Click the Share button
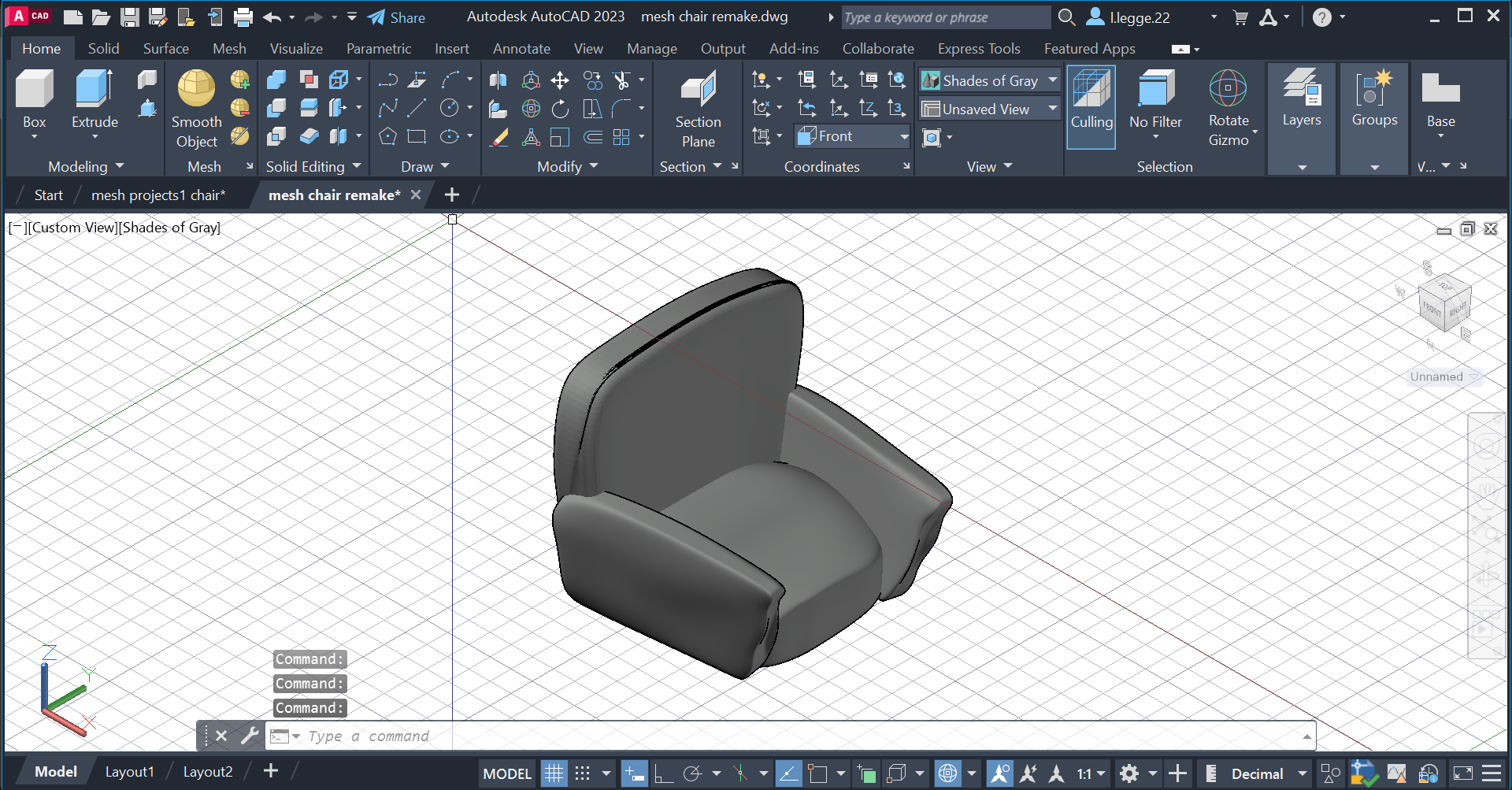 coord(396,17)
